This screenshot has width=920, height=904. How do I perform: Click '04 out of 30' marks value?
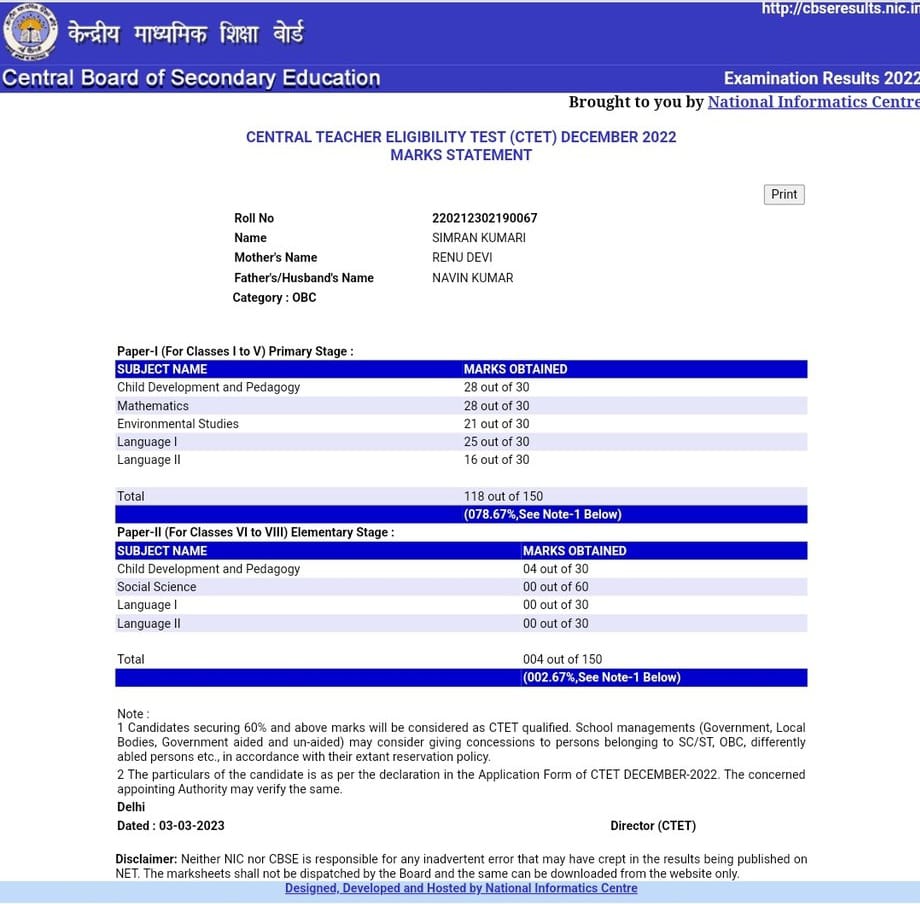pos(556,569)
